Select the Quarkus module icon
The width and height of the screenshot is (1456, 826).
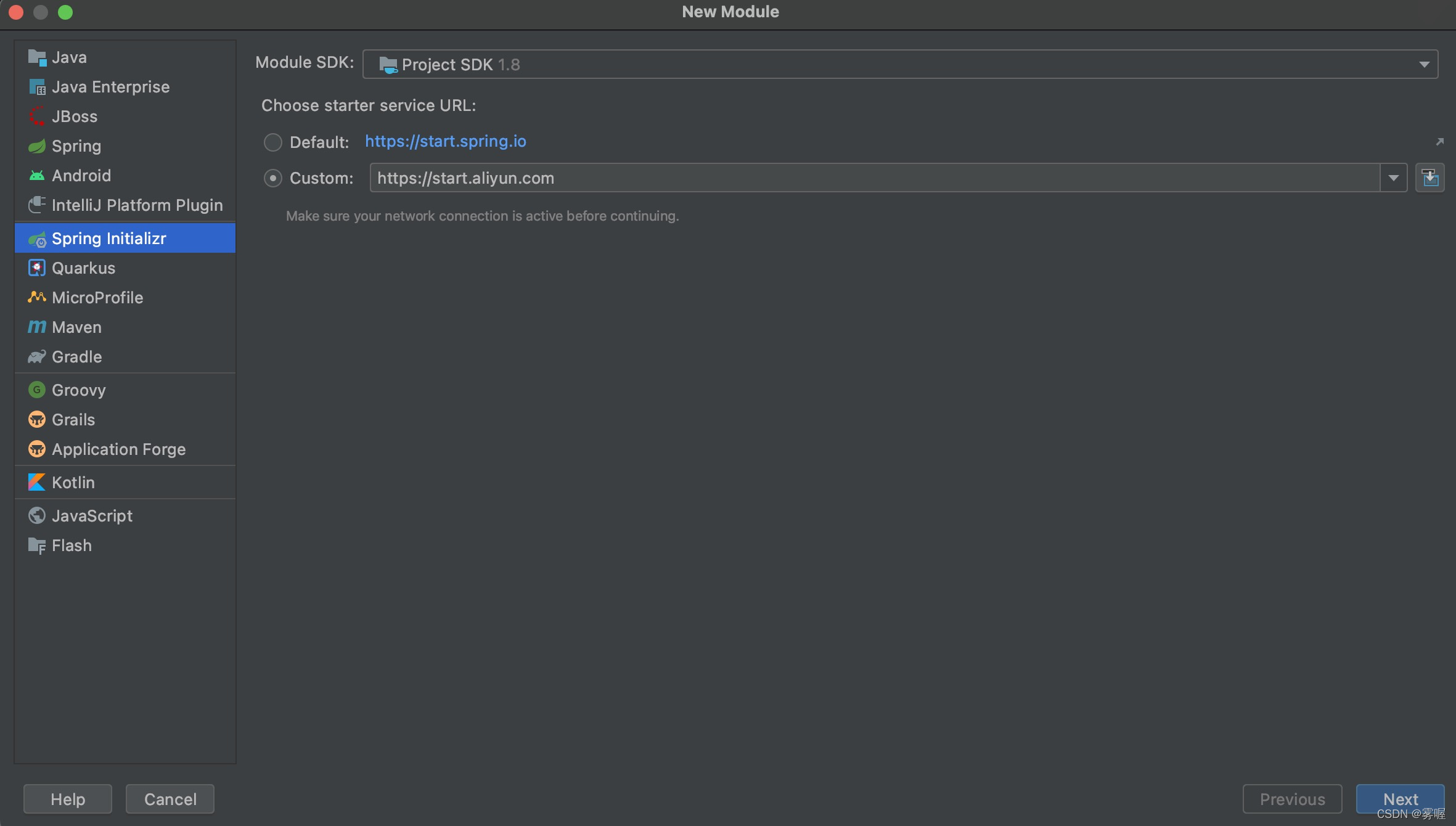(37, 267)
